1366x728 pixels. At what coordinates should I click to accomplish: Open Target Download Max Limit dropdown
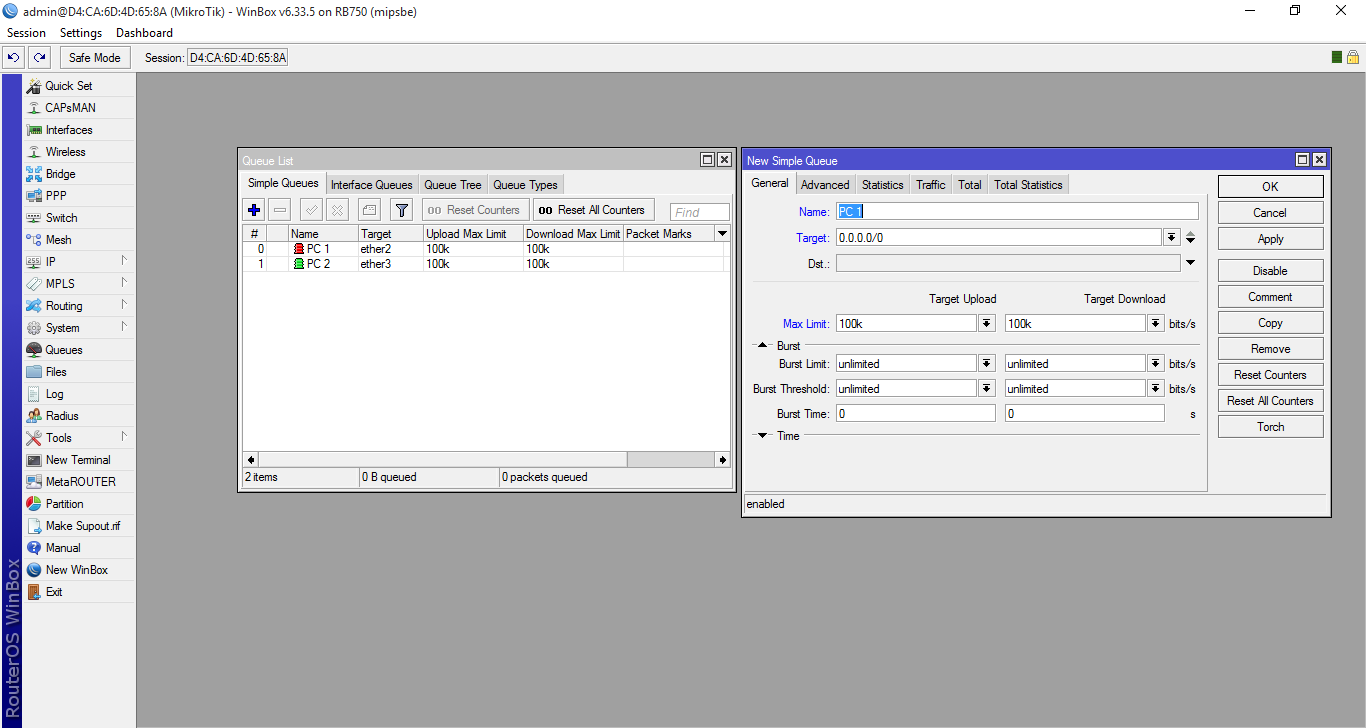(x=1156, y=324)
